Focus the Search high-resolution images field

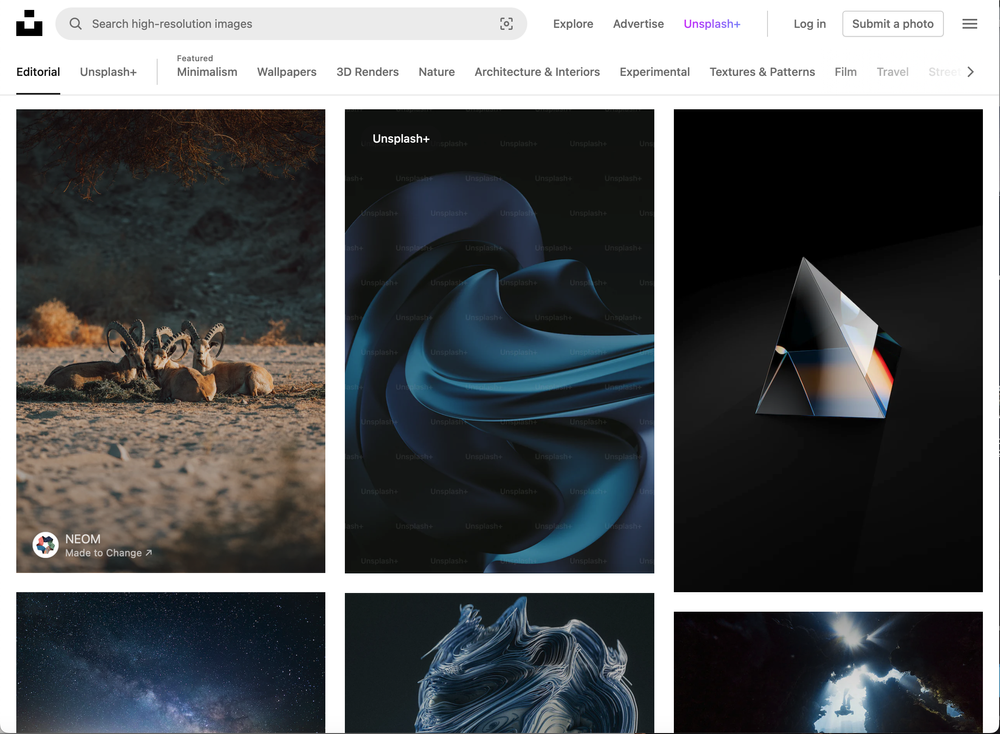click(291, 24)
